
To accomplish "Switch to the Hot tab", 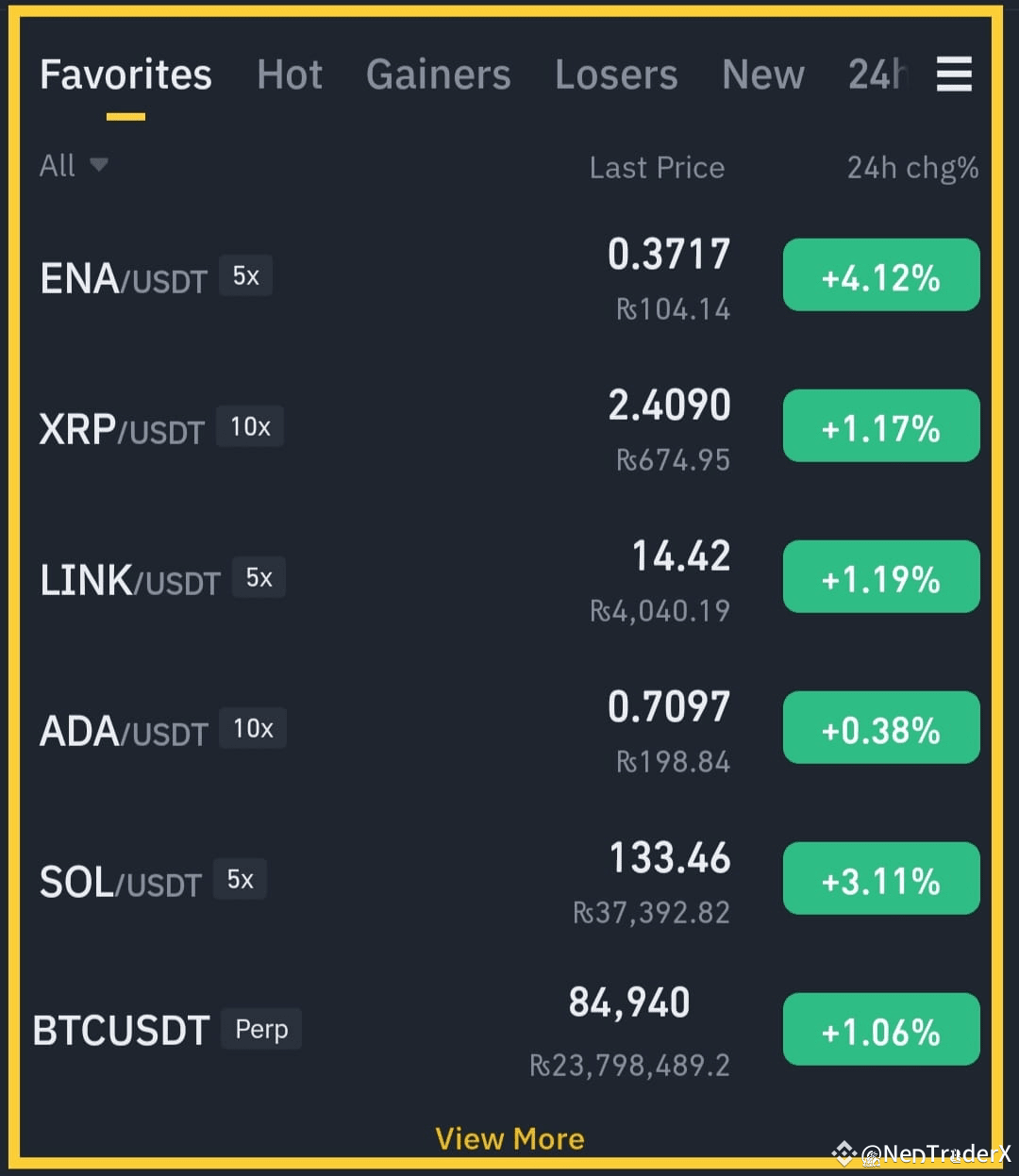I will 290,75.
